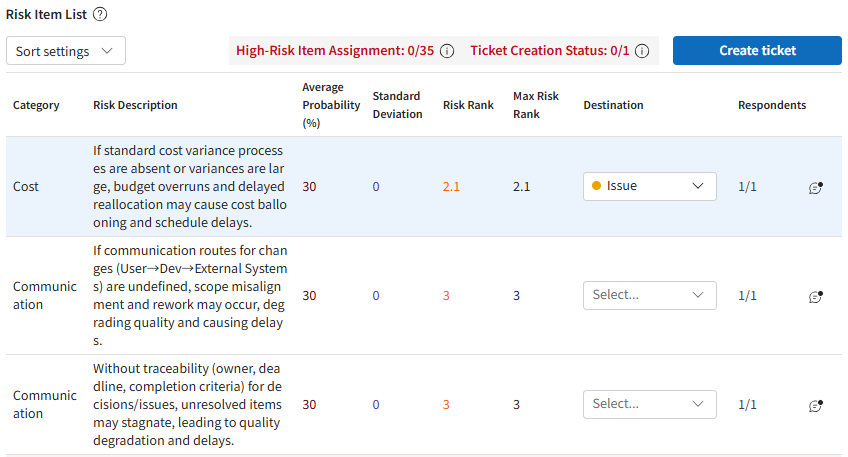Click the 2.1 risk rank value in Cost row
Viewport: 848px width, 457px height.
[x=451, y=186]
